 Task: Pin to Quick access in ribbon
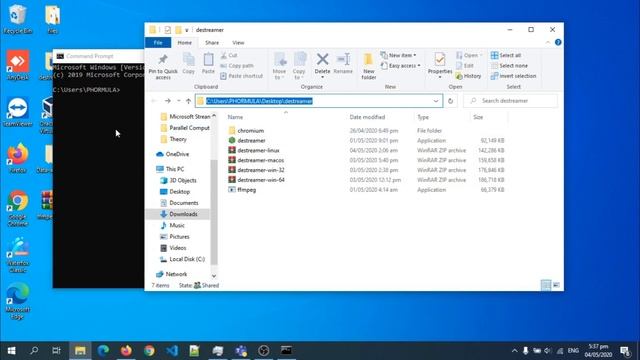click(163, 66)
